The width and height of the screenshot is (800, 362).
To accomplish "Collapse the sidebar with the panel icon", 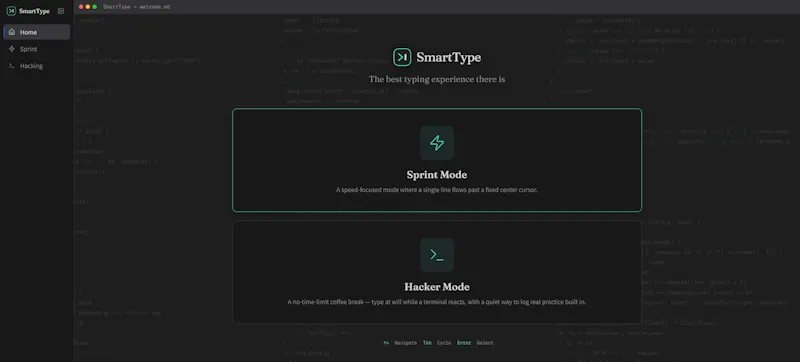I will pyautogui.click(x=61, y=11).
